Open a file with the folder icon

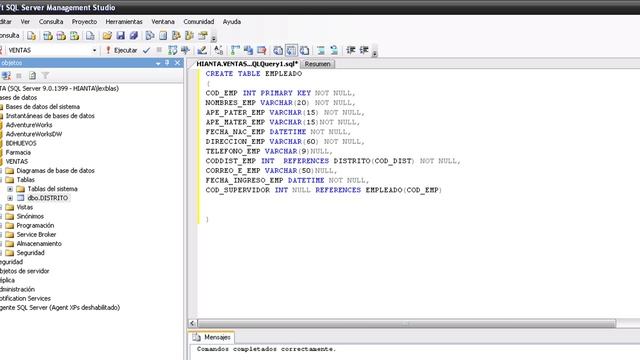pos(107,36)
